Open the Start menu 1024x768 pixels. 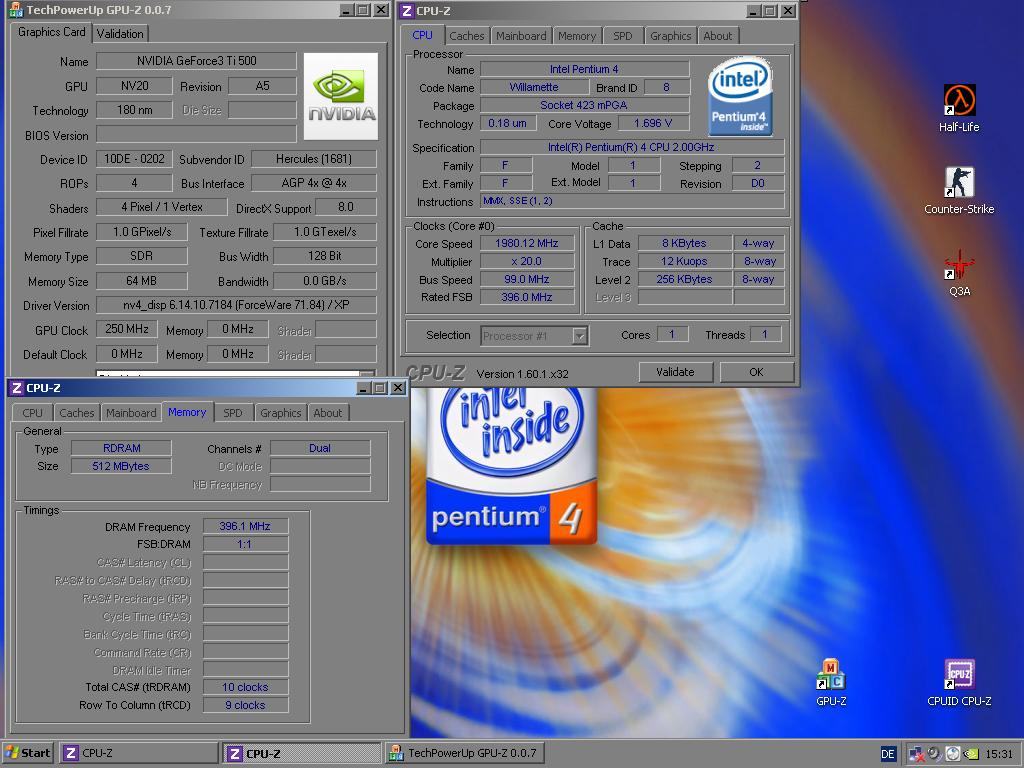pyautogui.click(x=27, y=752)
